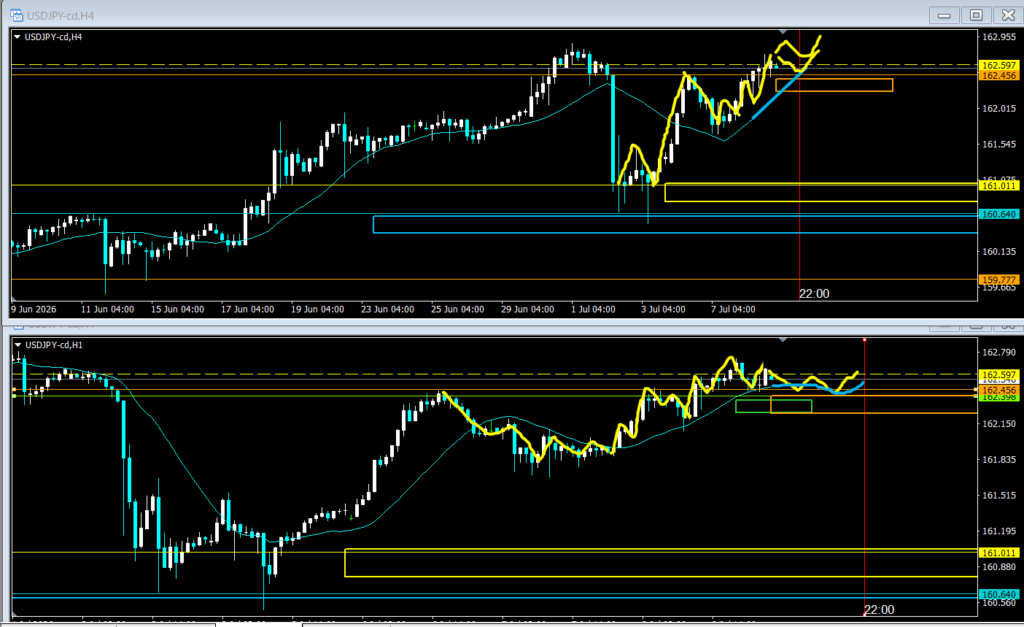Maximize the USDJPY-cd,H4 chart window
The height and width of the screenshot is (627, 1024).
(976, 15)
